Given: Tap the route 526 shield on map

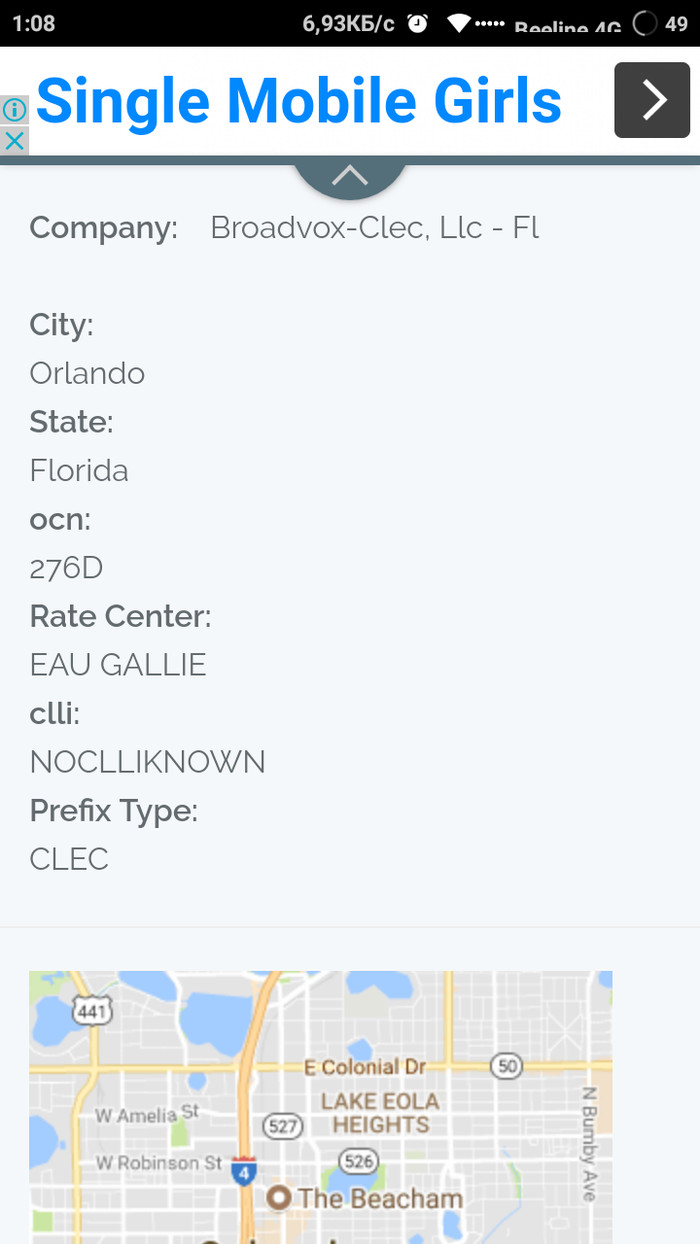Looking at the screenshot, I should tap(357, 1161).
